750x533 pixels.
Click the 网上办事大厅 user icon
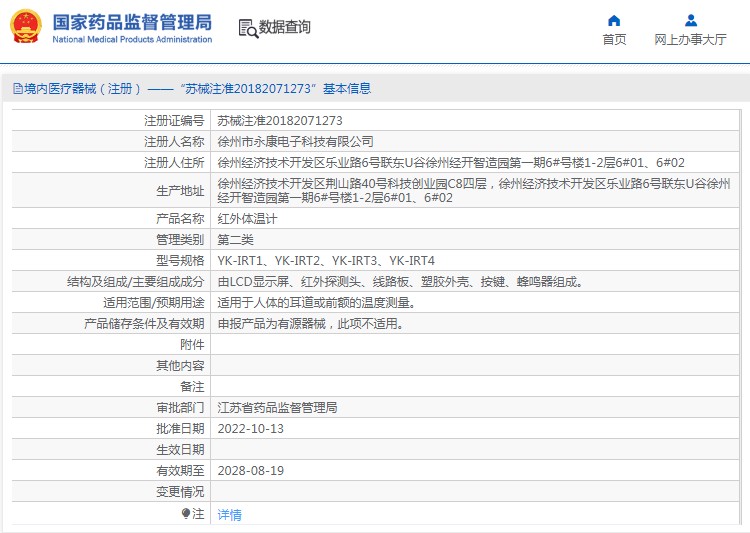click(x=691, y=21)
